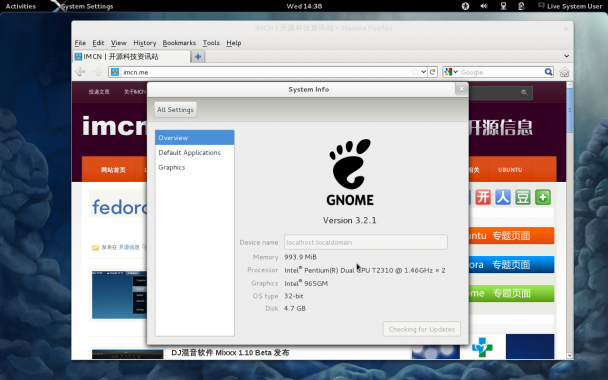The image size is (608, 380).
Task: Open the blue 专题页面 banner
Action: point(511,264)
